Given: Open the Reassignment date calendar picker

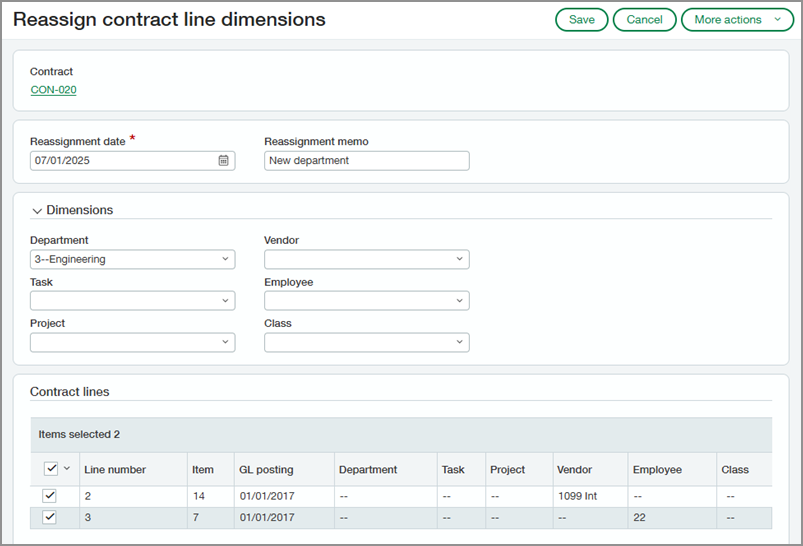Looking at the screenshot, I should [x=224, y=160].
